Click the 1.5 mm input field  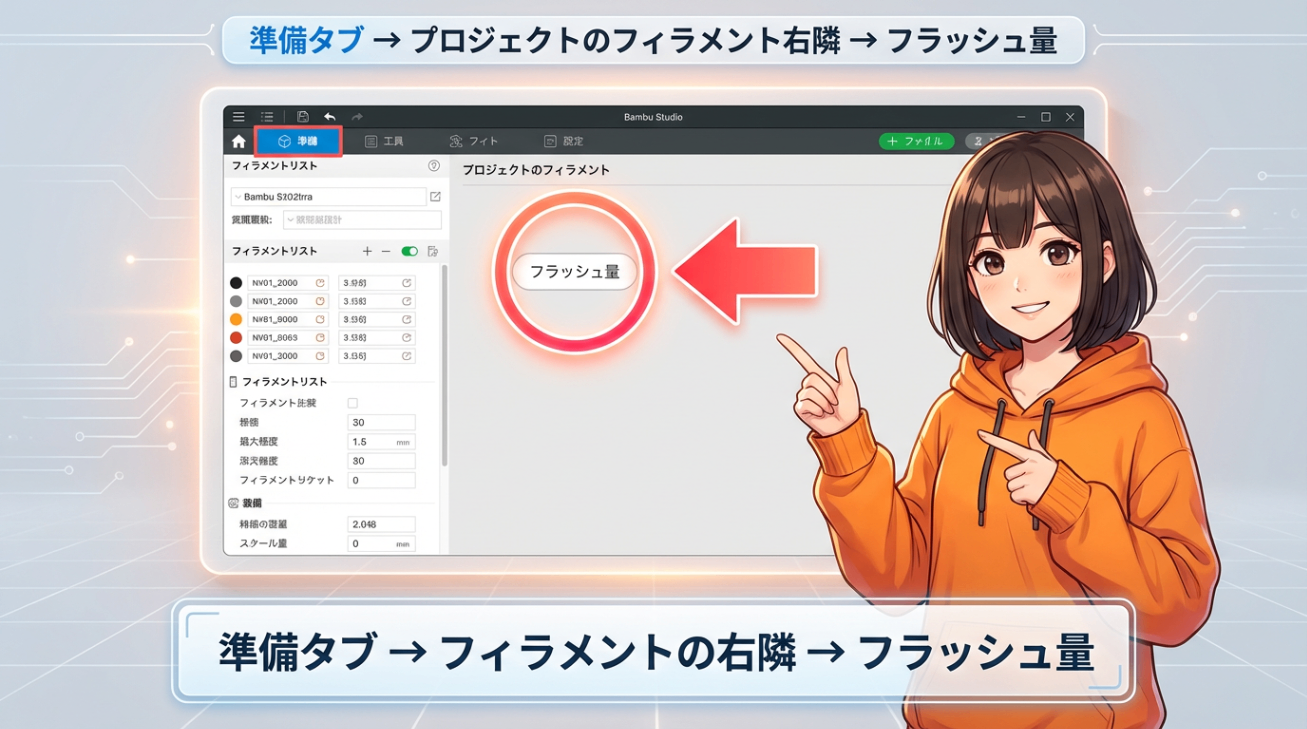pos(381,442)
